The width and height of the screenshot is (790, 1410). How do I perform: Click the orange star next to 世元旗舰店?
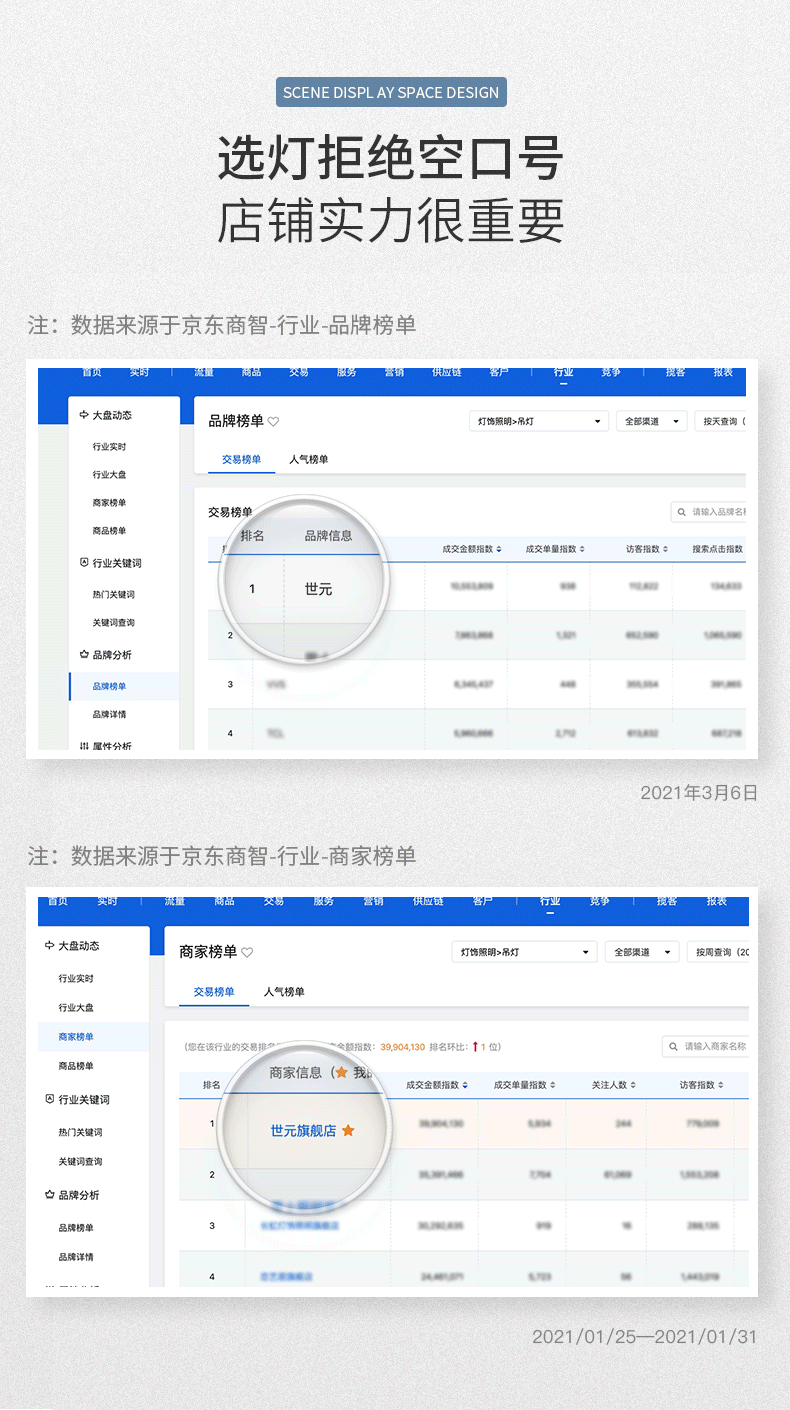point(348,1131)
